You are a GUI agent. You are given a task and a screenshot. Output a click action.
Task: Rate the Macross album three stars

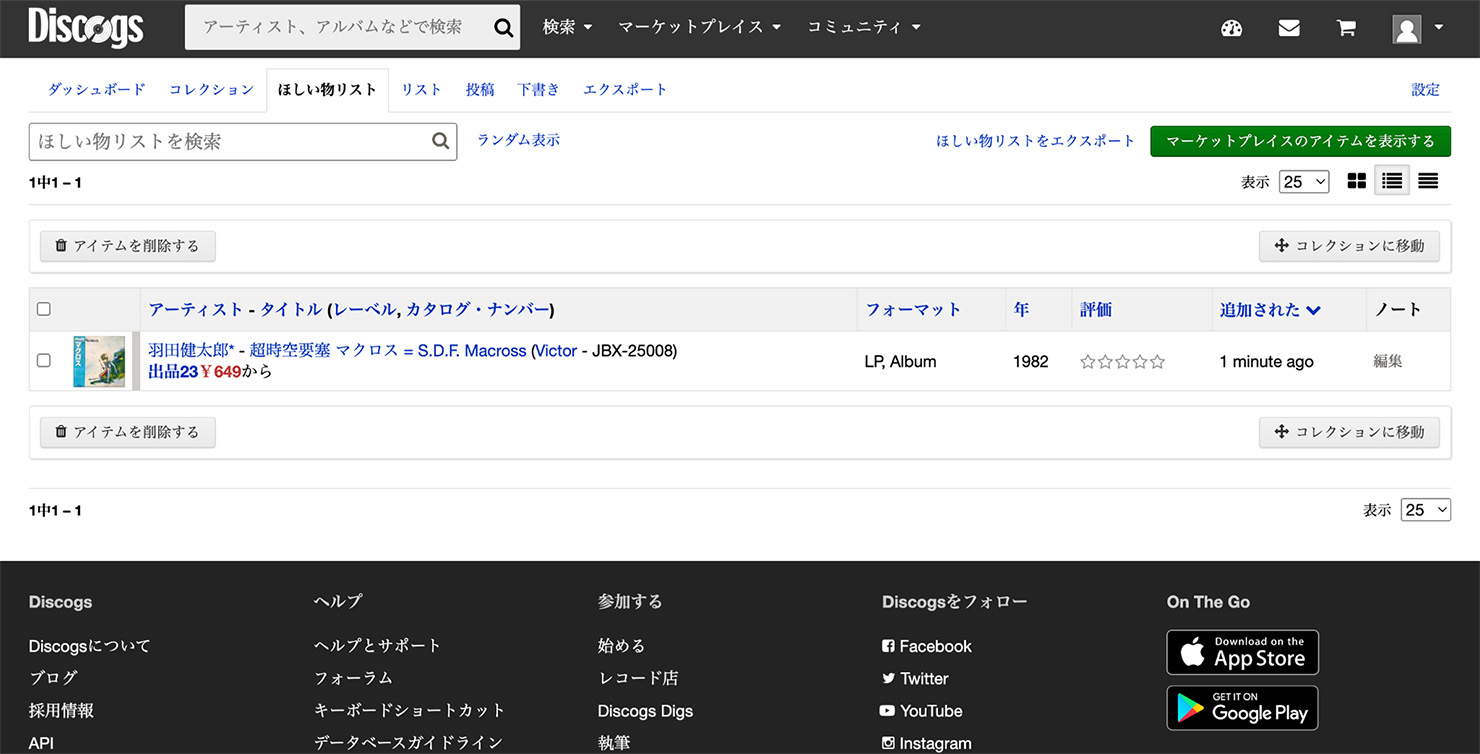1123,362
